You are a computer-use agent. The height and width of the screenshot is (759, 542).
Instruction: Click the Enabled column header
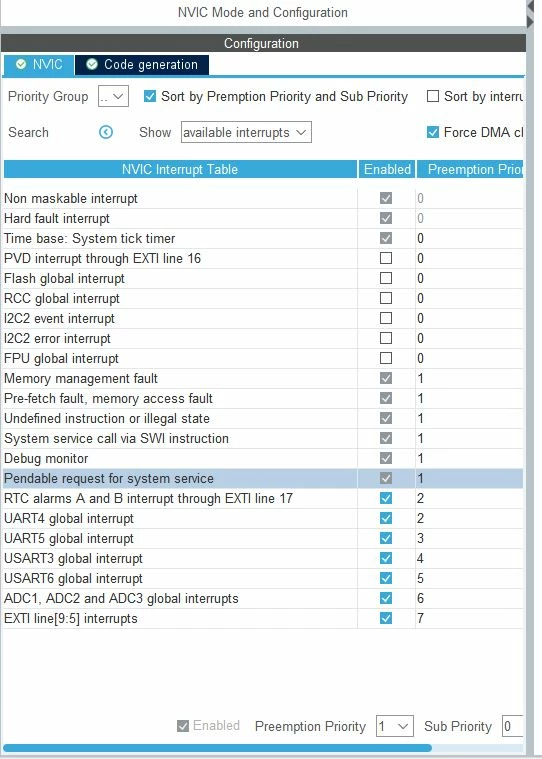(x=387, y=169)
